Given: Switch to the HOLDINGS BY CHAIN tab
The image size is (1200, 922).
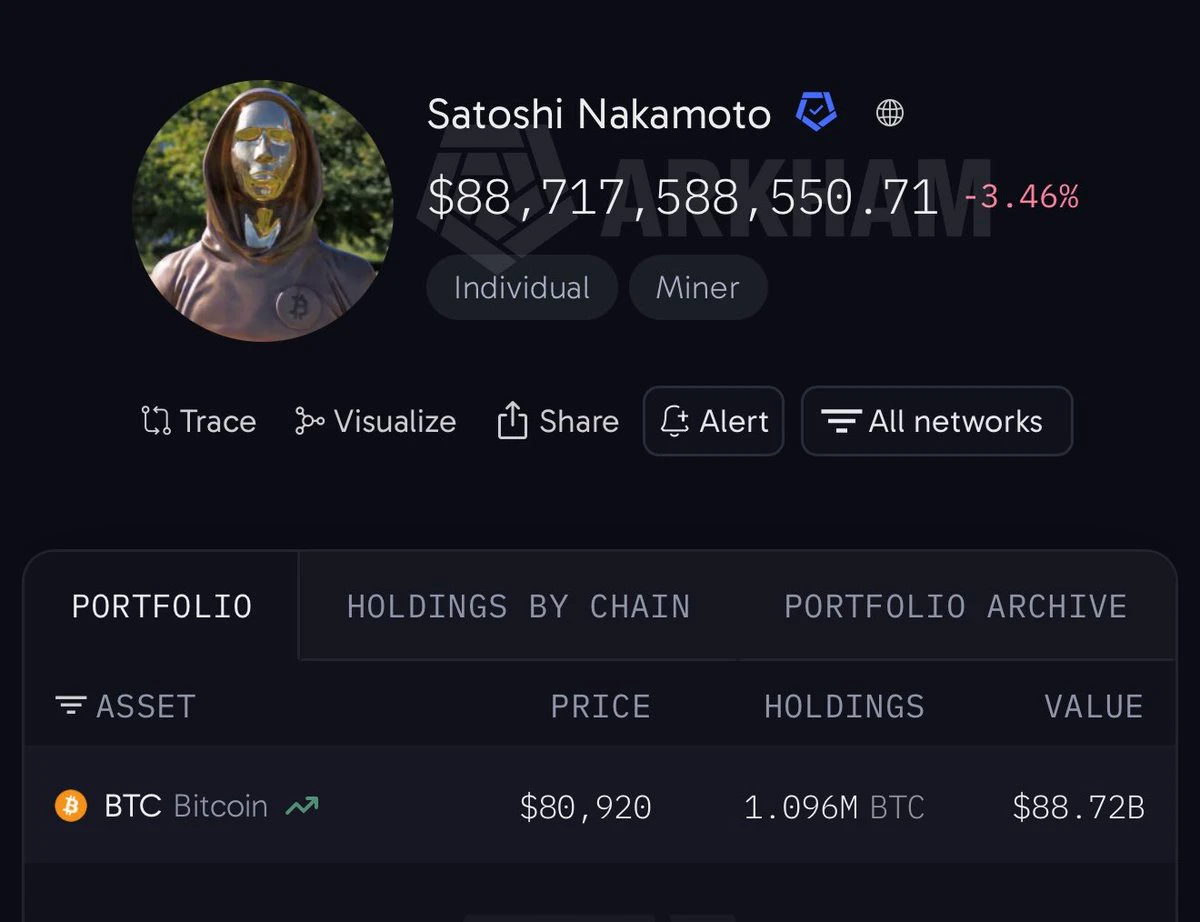Looking at the screenshot, I should tap(518, 606).
